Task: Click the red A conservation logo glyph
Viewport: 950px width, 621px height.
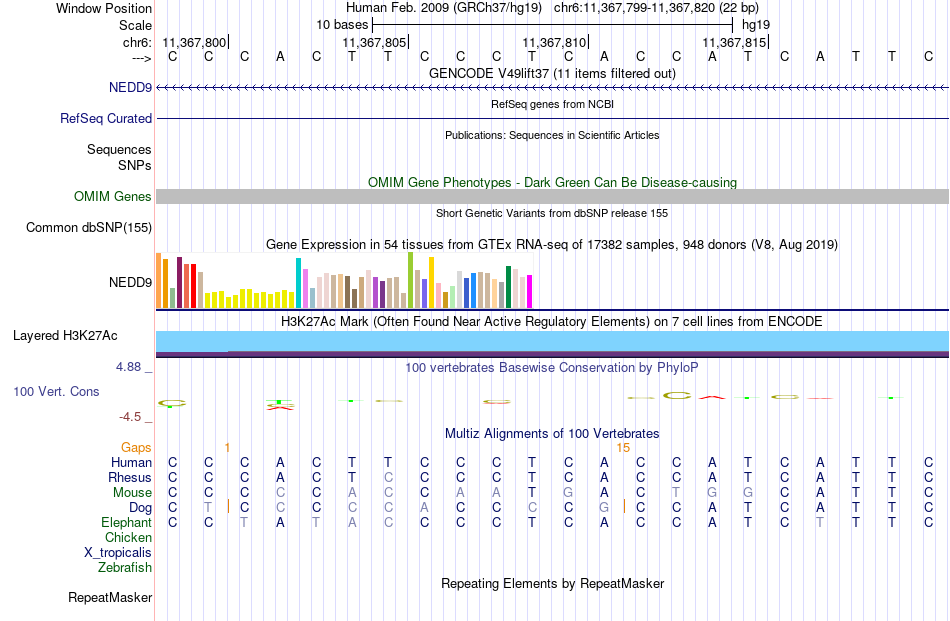Action: tap(712, 397)
